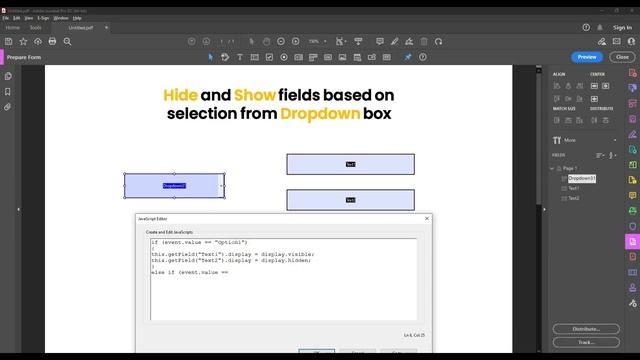Click Sign In link
The height and width of the screenshot is (360, 640).
tap(622, 28)
